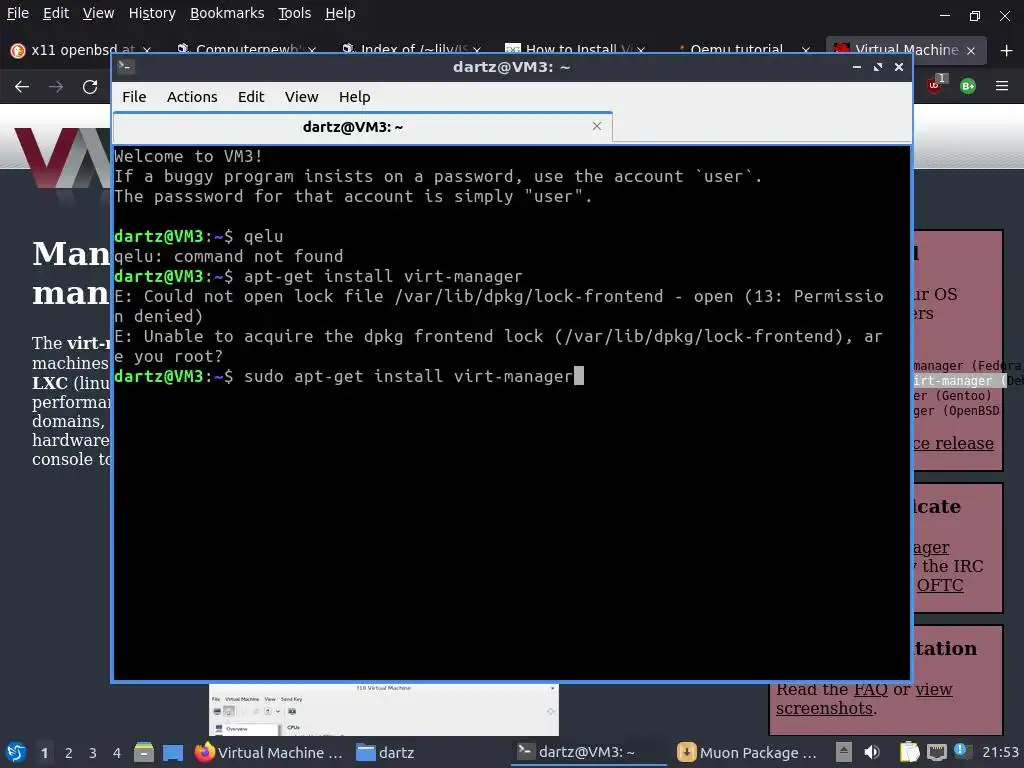This screenshot has height=768, width=1024.
Task: Select the 'Virtual Machine' browser tab
Action: click(905, 50)
